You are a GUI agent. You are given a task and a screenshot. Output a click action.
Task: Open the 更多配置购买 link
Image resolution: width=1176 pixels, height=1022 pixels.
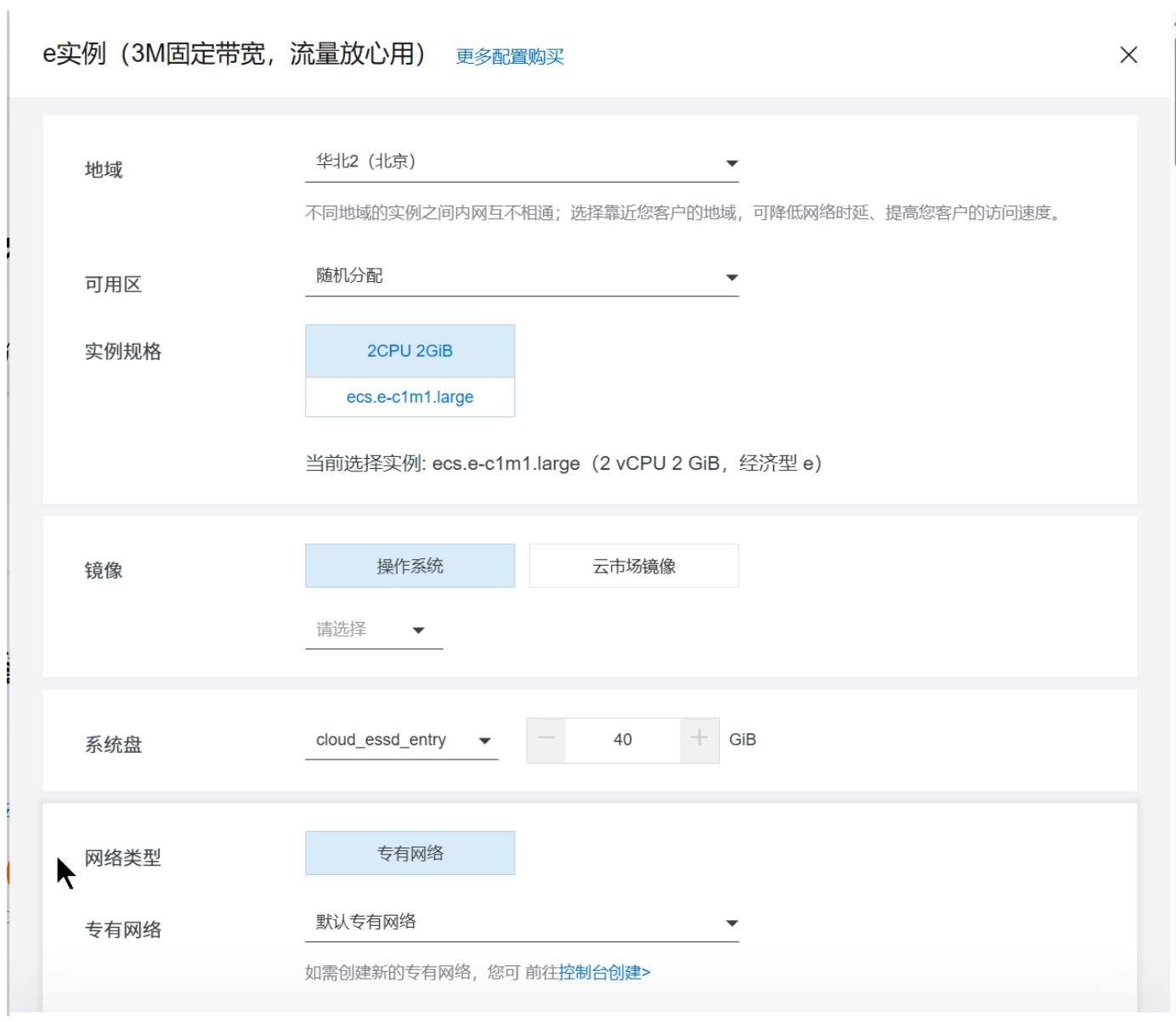(510, 57)
